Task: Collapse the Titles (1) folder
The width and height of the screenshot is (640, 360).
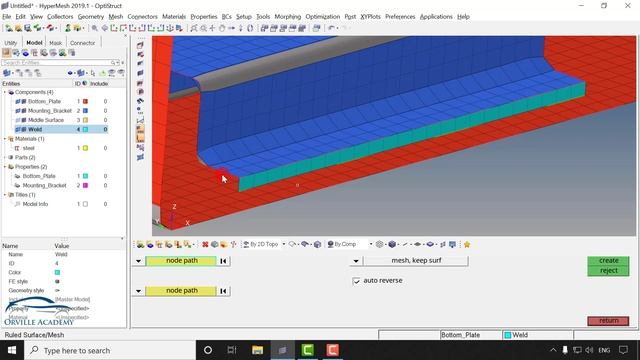Action: (5, 195)
